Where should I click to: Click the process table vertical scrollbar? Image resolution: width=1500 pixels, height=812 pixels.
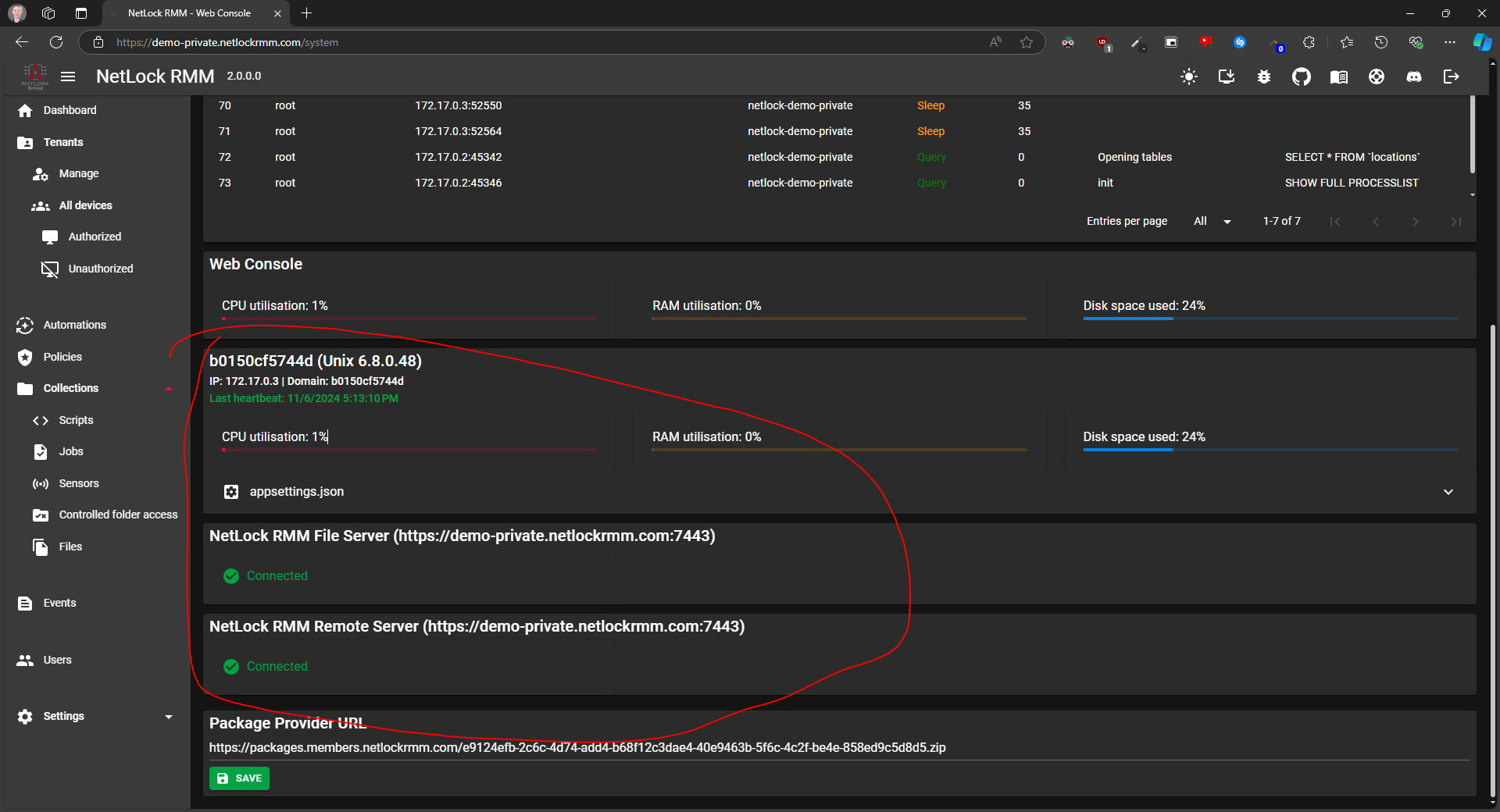click(x=1473, y=134)
